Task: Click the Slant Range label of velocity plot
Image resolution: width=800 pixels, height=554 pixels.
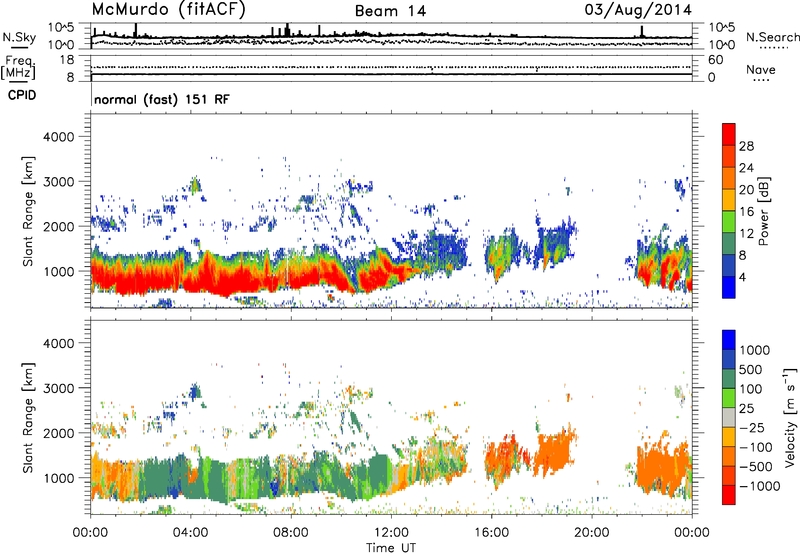Action: 28,418
